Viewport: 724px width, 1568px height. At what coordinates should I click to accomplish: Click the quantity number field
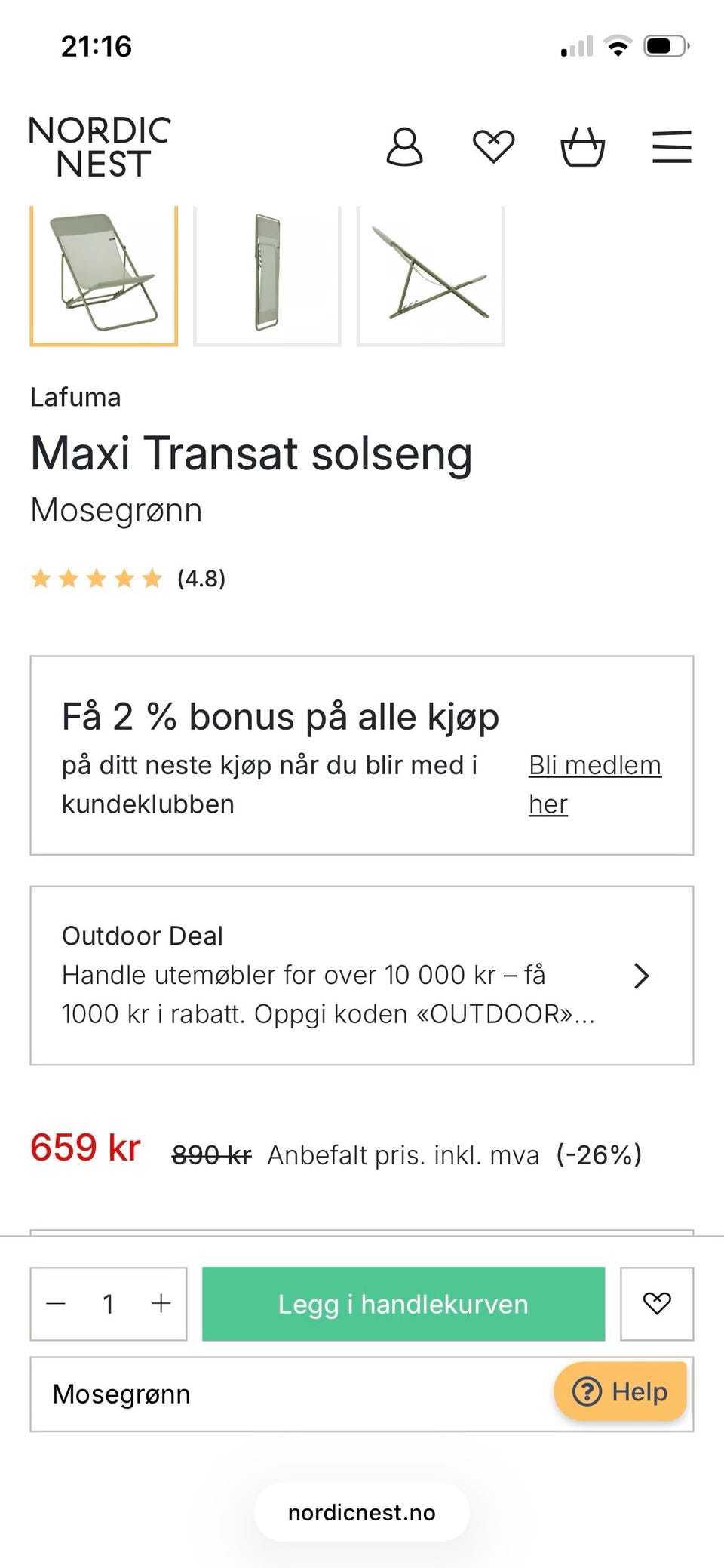109,1304
